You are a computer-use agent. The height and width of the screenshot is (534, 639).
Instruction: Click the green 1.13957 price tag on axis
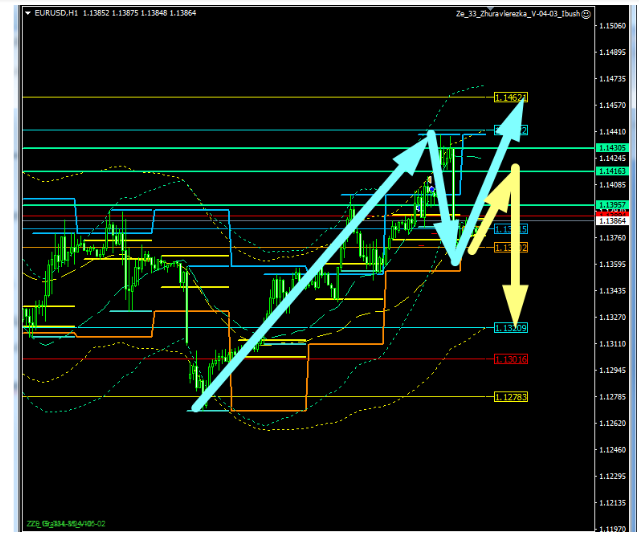click(x=612, y=205)
